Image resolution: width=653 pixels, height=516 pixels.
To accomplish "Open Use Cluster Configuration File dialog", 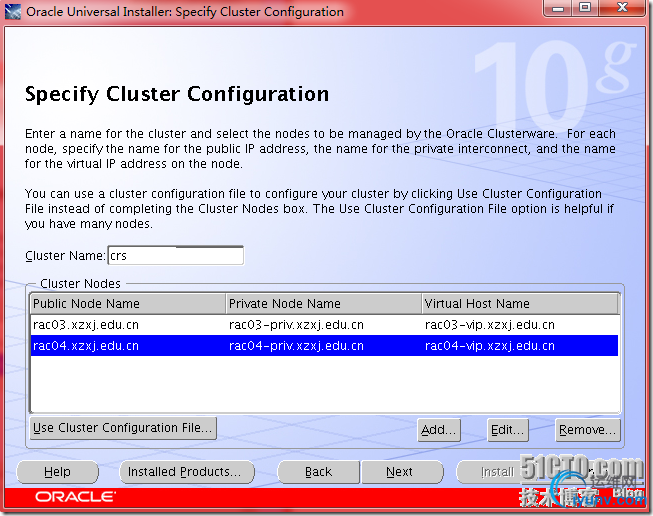I will click(x=123, y=428).
